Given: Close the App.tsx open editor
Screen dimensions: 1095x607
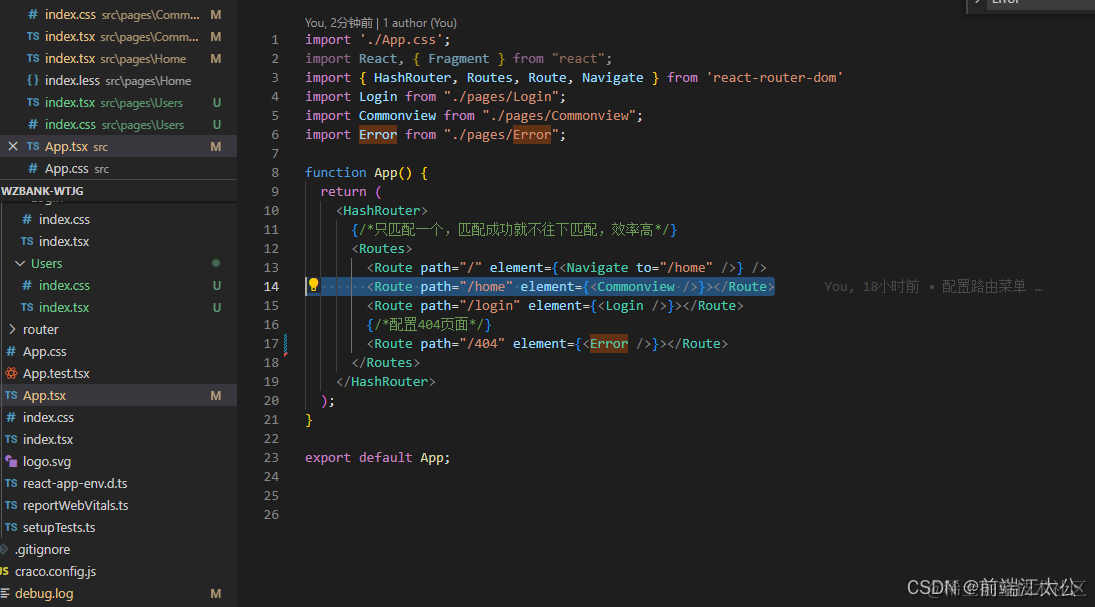Looking at the screenshot, I should [13, 146].
